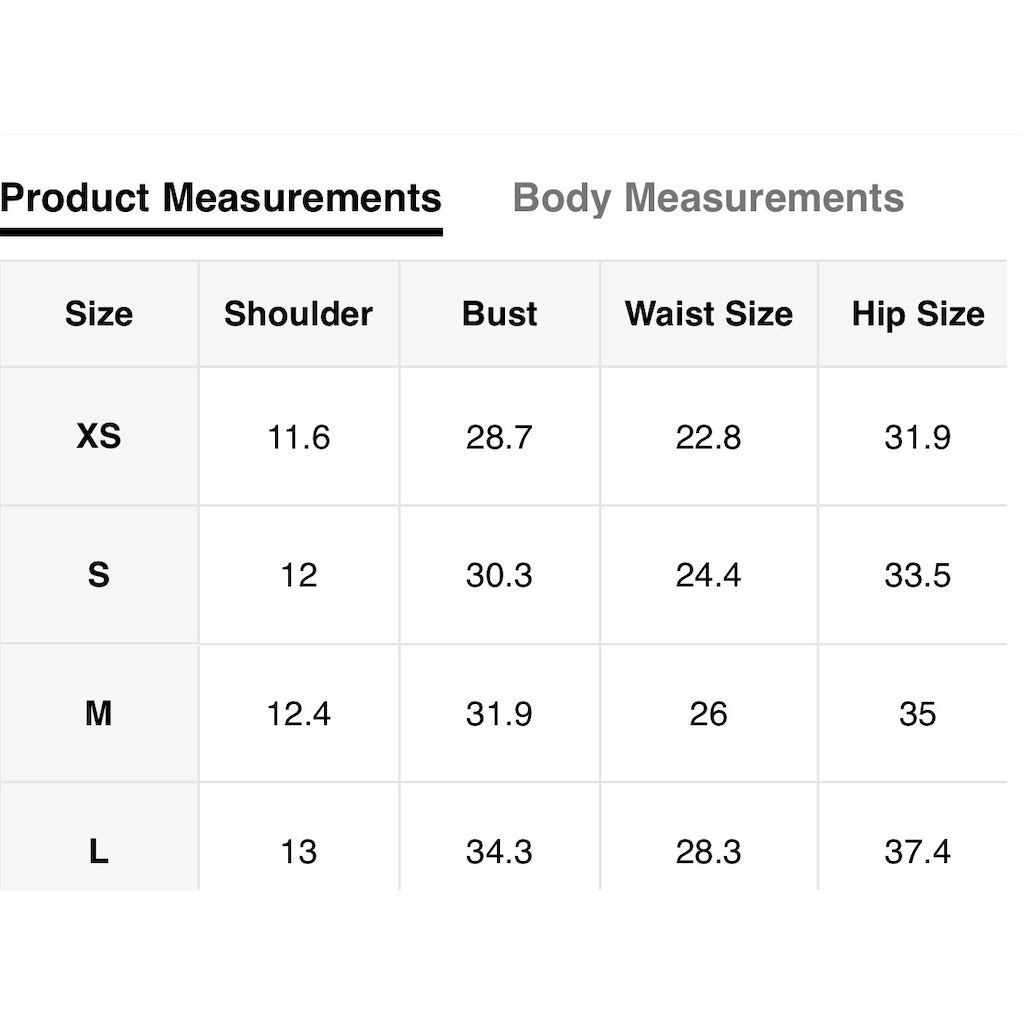Select the XS size row label

99,436
